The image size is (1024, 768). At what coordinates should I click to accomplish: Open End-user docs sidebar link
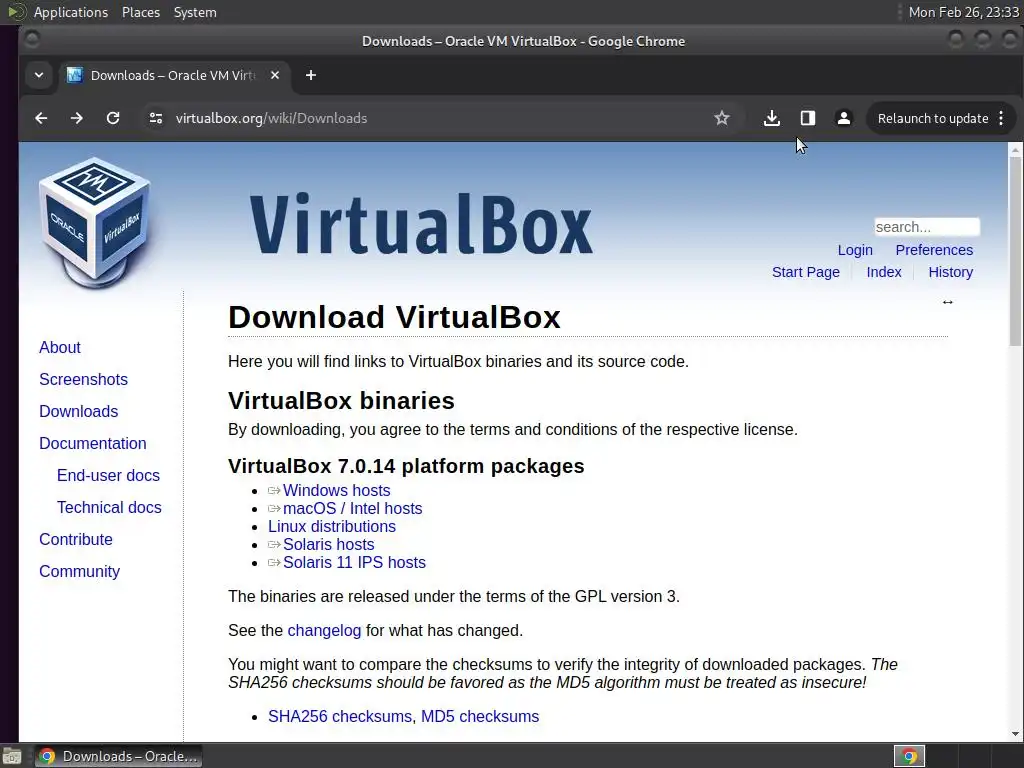(x=108, y=475)
